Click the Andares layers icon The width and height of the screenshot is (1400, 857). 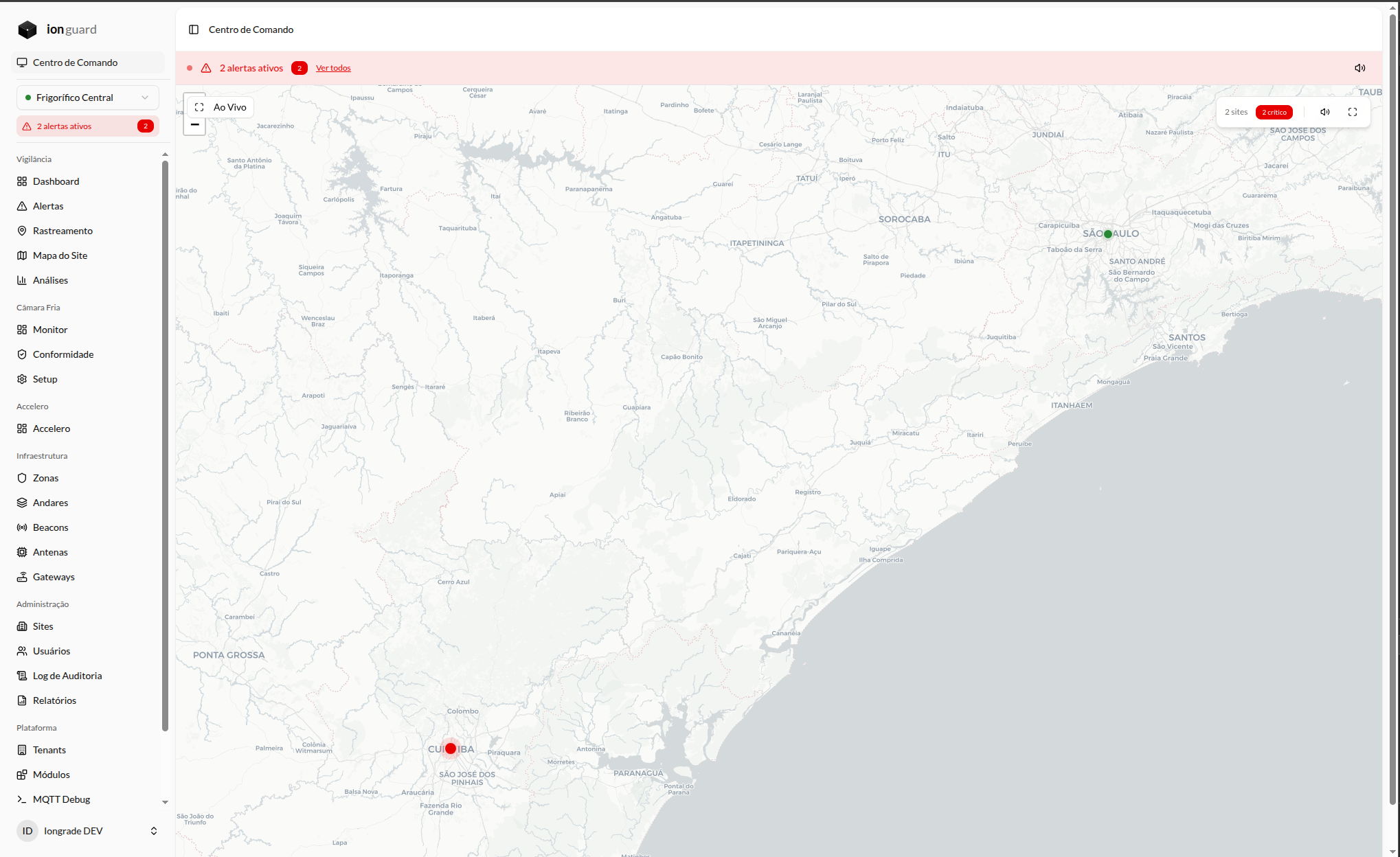click(22, 503)
